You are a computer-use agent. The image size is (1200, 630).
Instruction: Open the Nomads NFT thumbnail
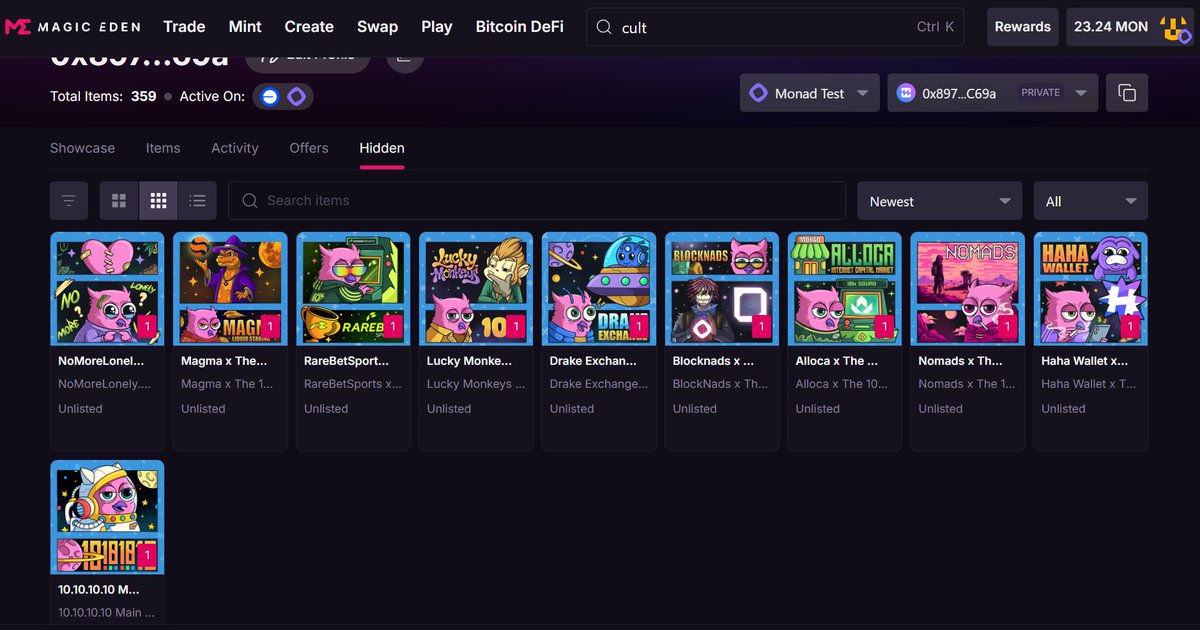coord(968,289)
